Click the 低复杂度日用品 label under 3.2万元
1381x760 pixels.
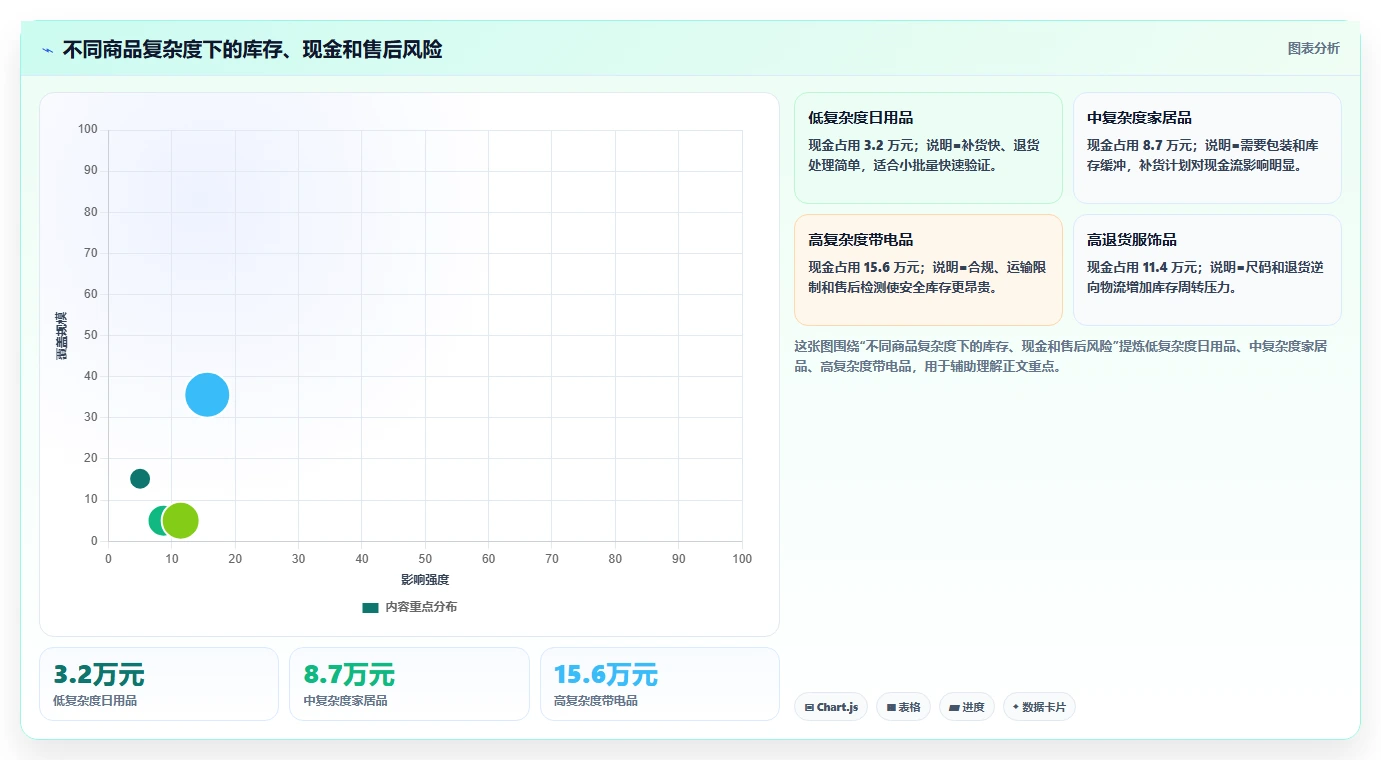click(x=95, y=701)
